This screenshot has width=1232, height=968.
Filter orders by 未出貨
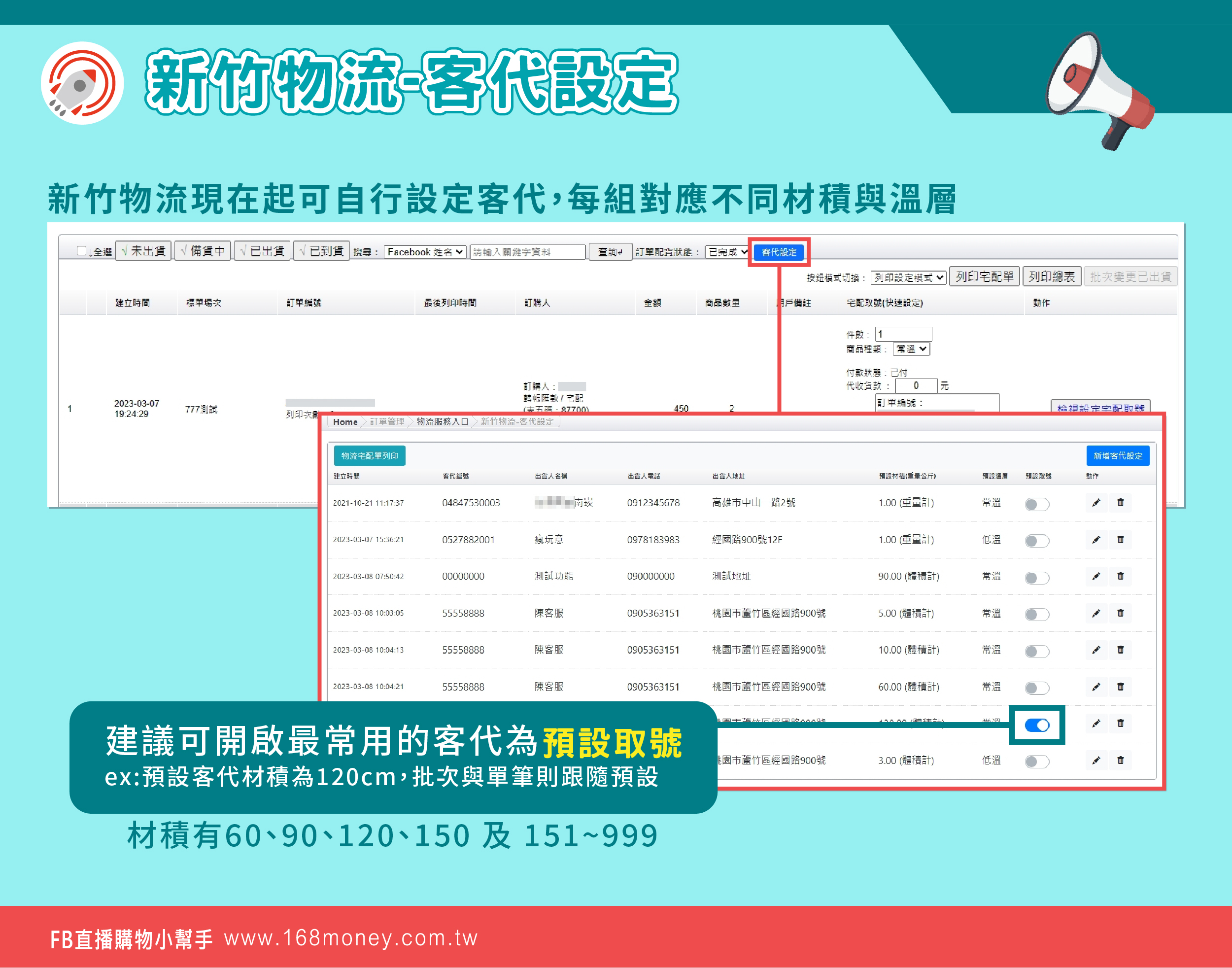[143, 251]
